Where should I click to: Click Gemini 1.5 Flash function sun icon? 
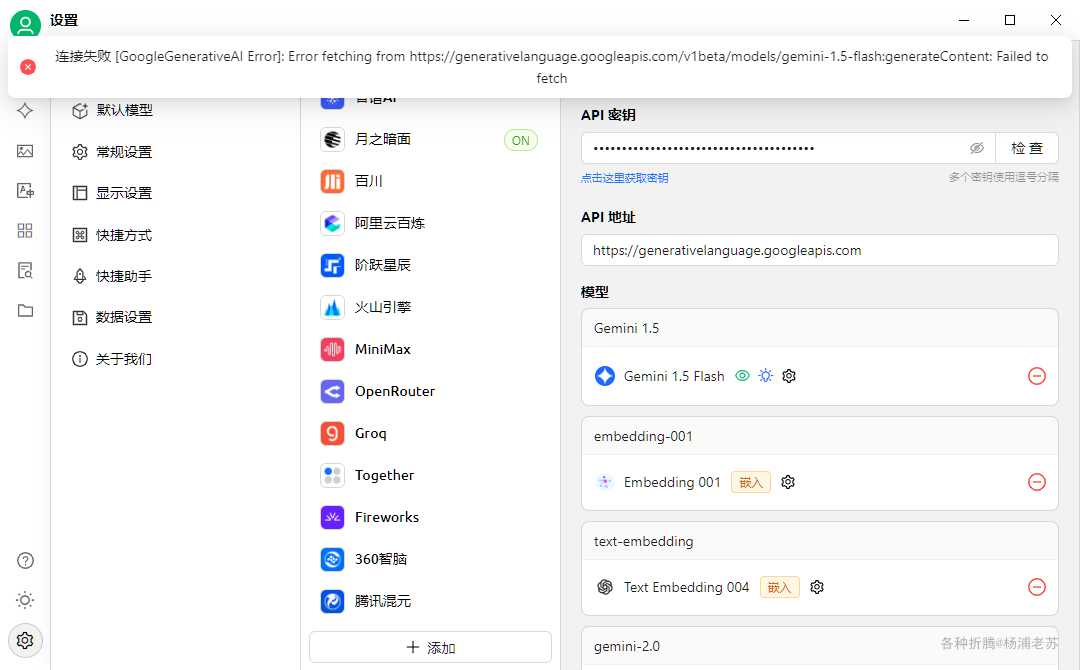coord(765,376)
